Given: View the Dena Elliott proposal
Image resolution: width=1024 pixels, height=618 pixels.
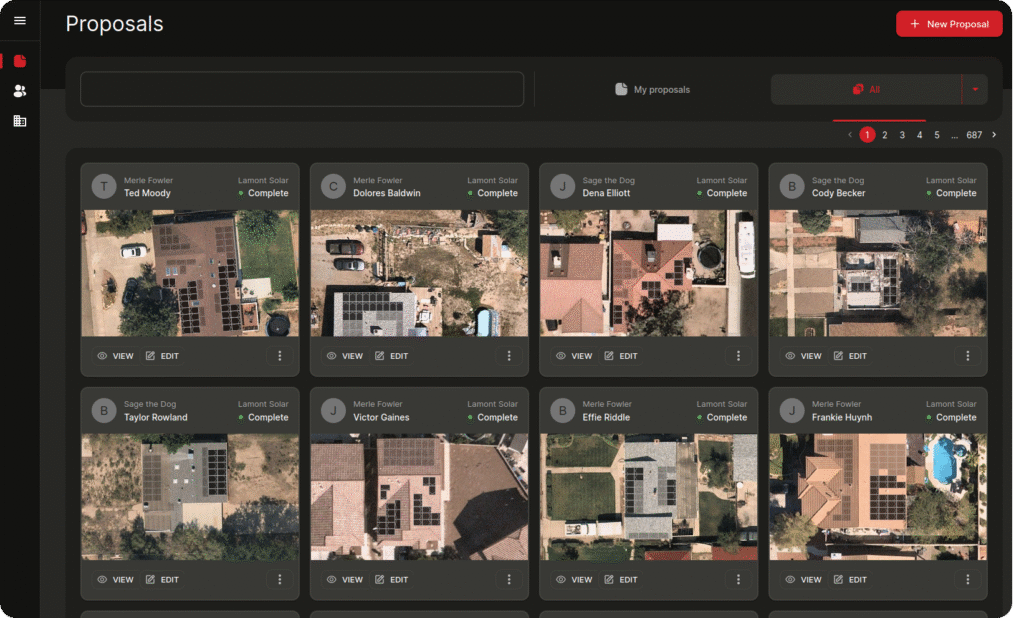Looking at the screenshot, I should point(573,356).
